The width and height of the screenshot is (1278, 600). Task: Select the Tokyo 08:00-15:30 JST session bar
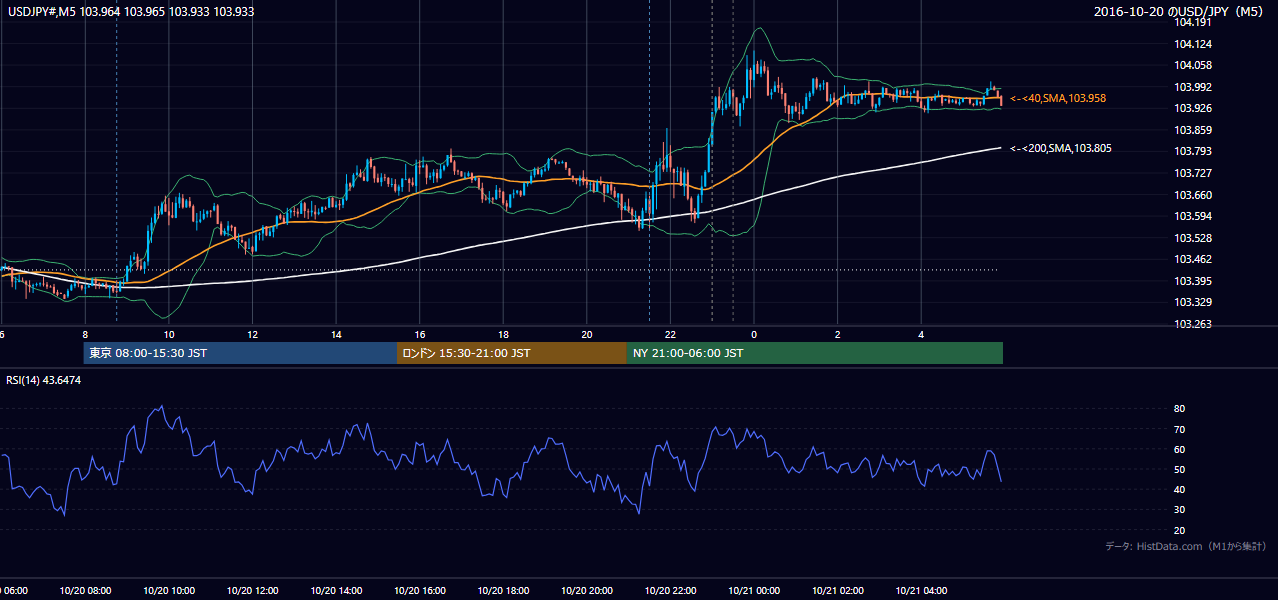pos(240,353)
